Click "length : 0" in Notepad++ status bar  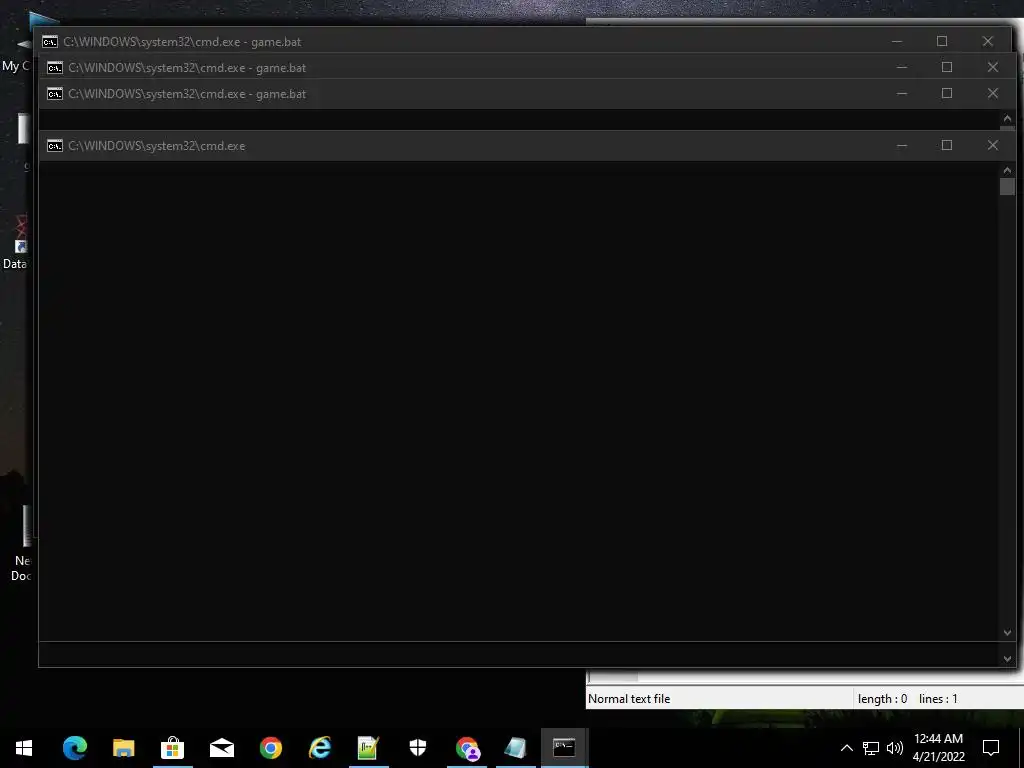tap(882, 699)
